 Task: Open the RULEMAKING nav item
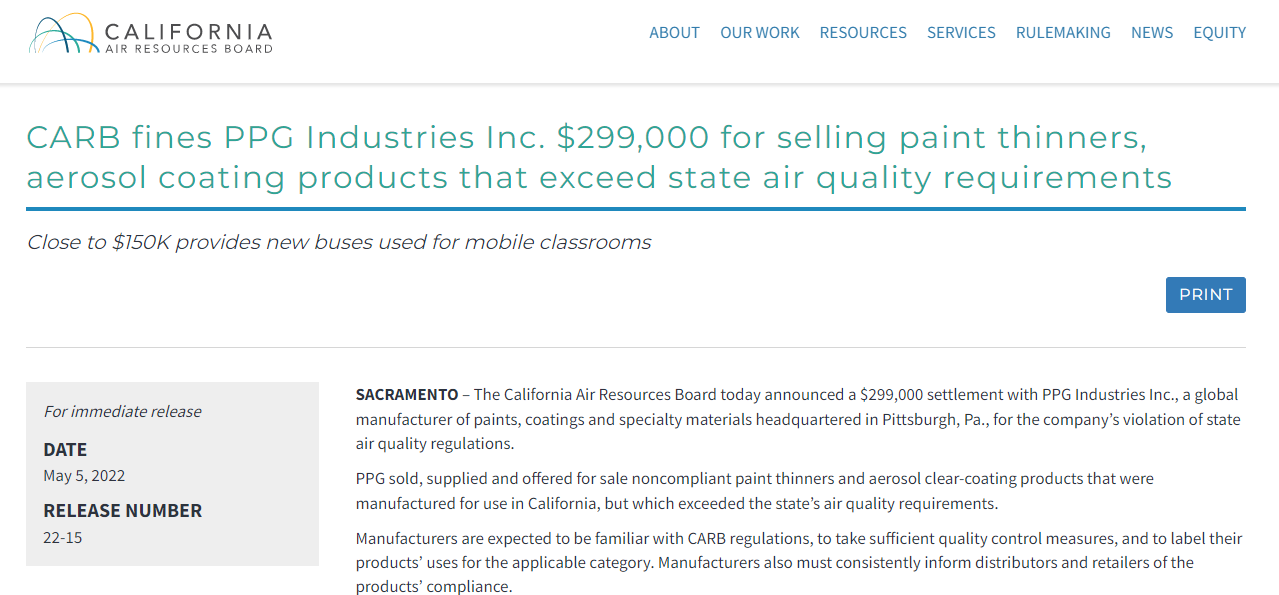tap(1063, 33)
